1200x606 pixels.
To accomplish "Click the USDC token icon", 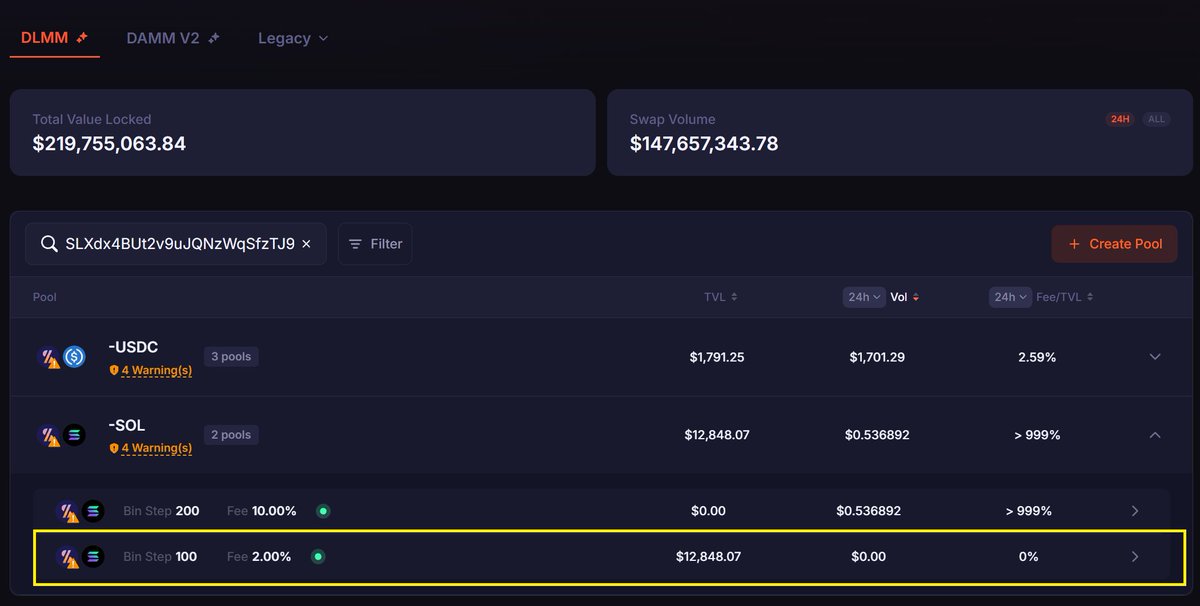I will 74,357.
